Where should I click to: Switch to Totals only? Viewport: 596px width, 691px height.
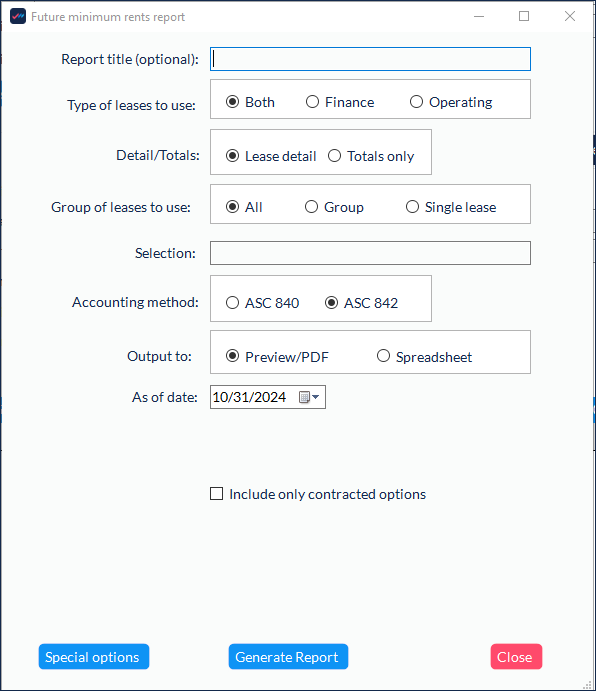point(371,156)
